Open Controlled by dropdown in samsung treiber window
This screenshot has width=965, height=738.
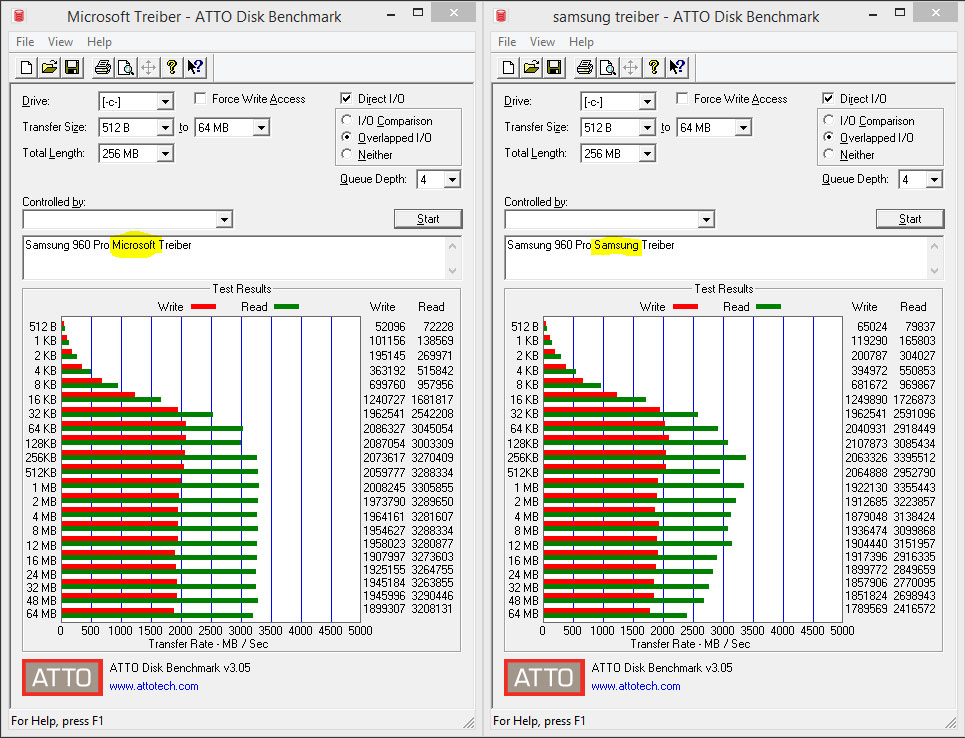[x=706, y=219]
